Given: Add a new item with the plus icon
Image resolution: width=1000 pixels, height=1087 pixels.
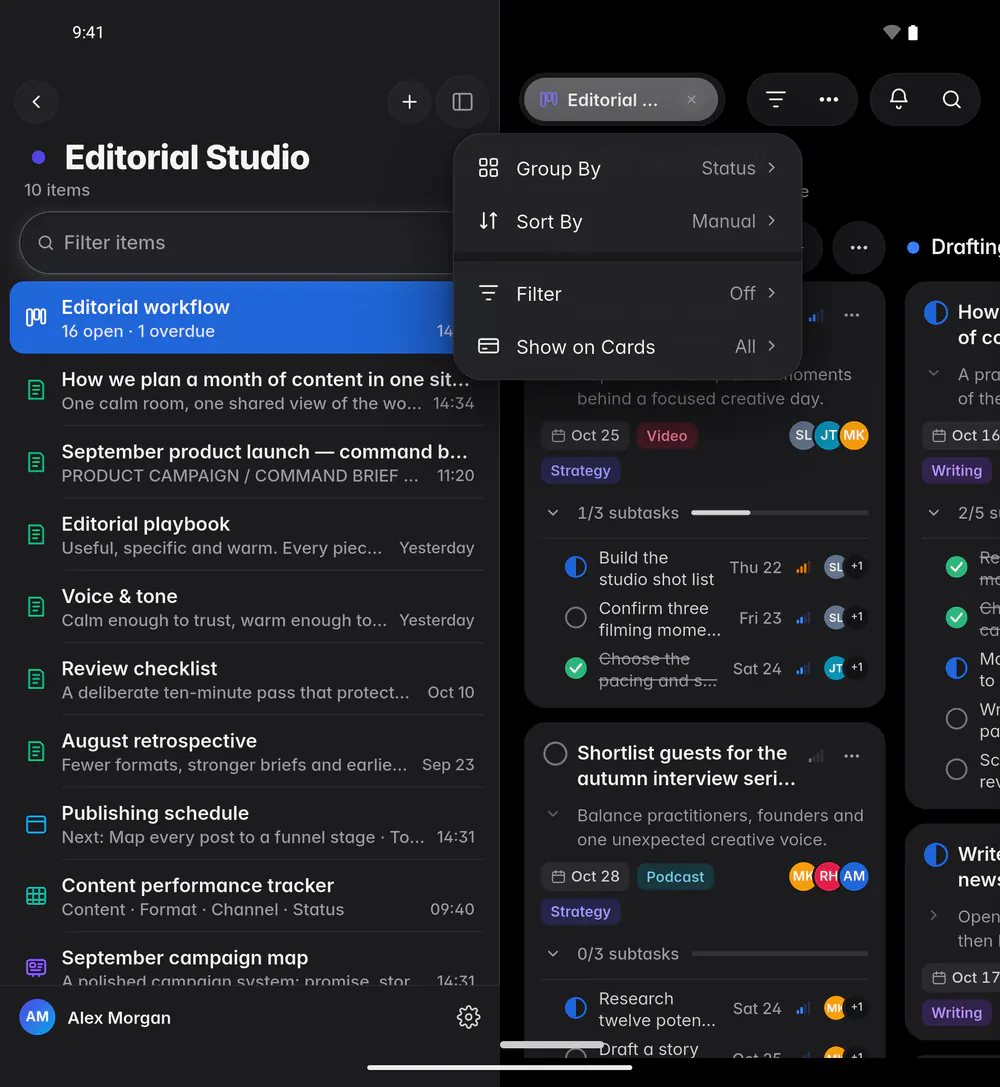Looking at the screenshot, I should (x=410, y=102).
